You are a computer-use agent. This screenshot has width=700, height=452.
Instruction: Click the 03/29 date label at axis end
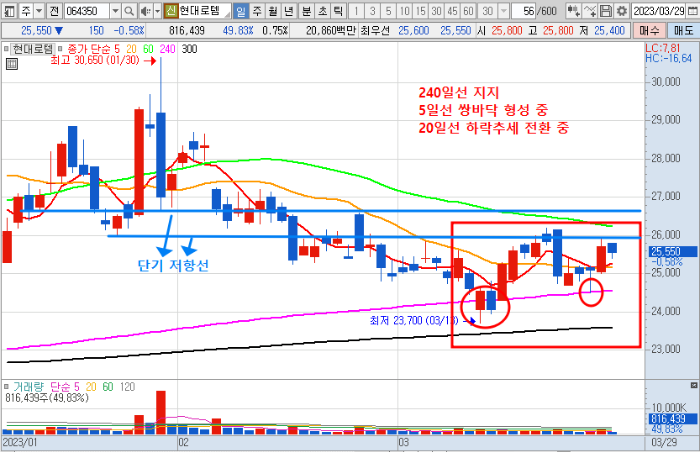click(x=664, y=443)
